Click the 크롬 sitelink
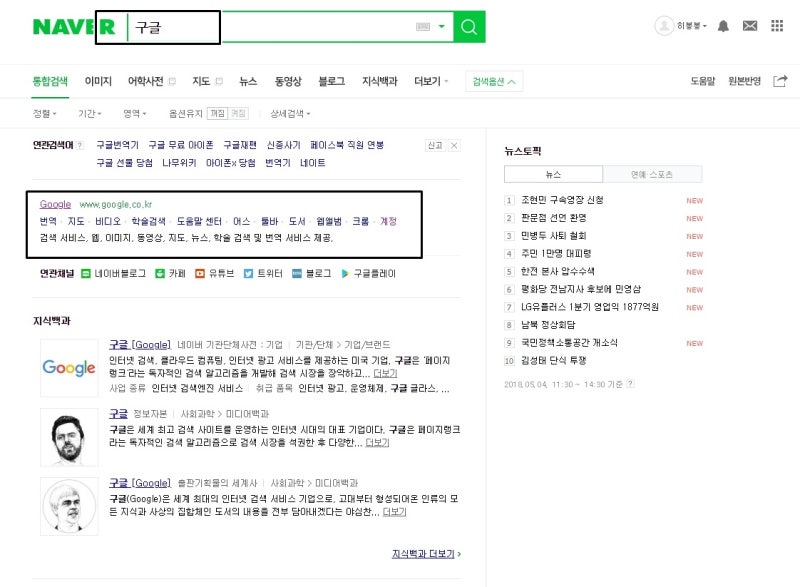Image resolution: width=800 pixels, height=587 pixels. (361, 221)
